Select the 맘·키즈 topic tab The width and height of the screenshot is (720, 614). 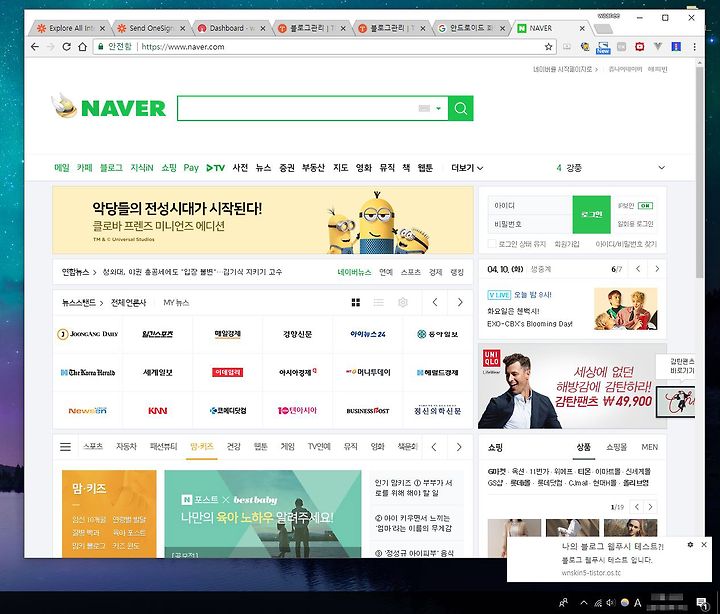point(202,446)
